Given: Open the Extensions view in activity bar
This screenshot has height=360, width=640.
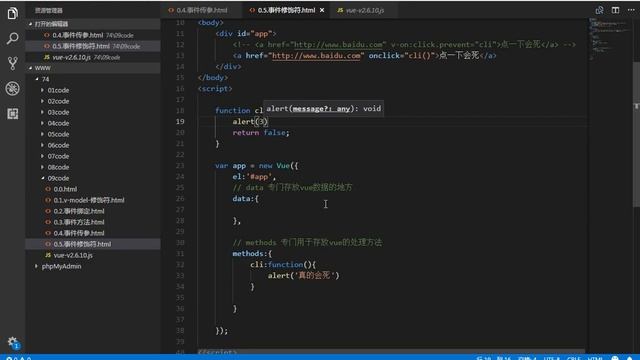Looking at the screenshot, I should [x=12, y=113].
